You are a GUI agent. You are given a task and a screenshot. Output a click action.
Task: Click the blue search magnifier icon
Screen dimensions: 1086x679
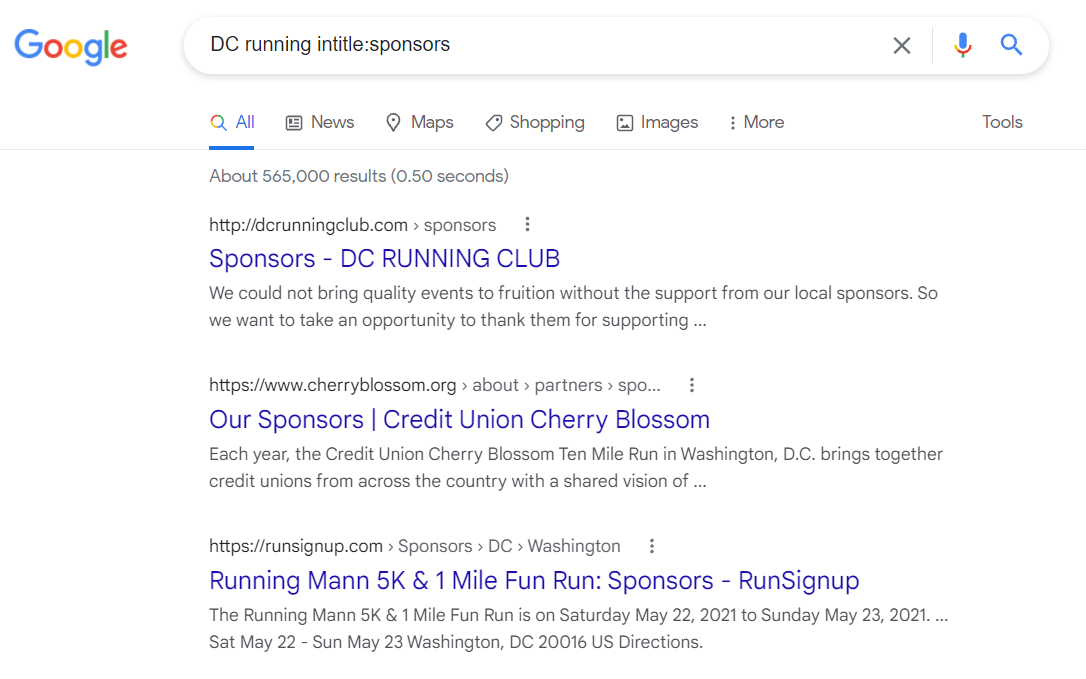tap(1011, 45)
